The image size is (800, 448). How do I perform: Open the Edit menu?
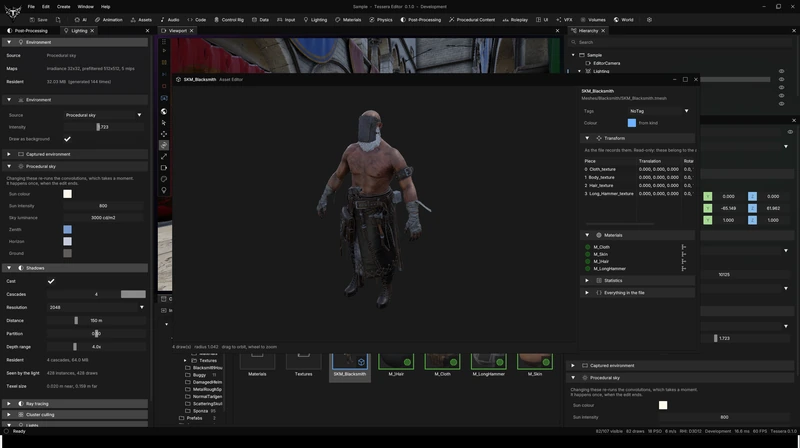pyautogui.click(x=45, y=7)
